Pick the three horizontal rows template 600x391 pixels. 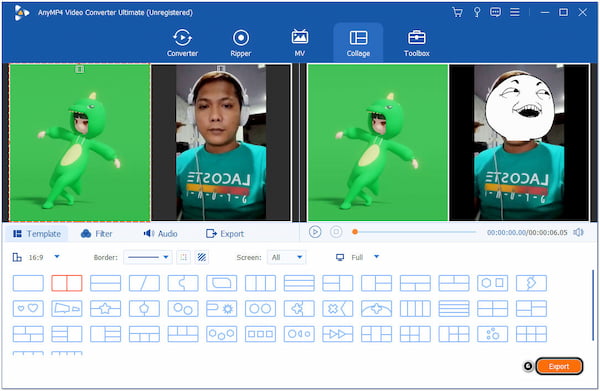299,283
